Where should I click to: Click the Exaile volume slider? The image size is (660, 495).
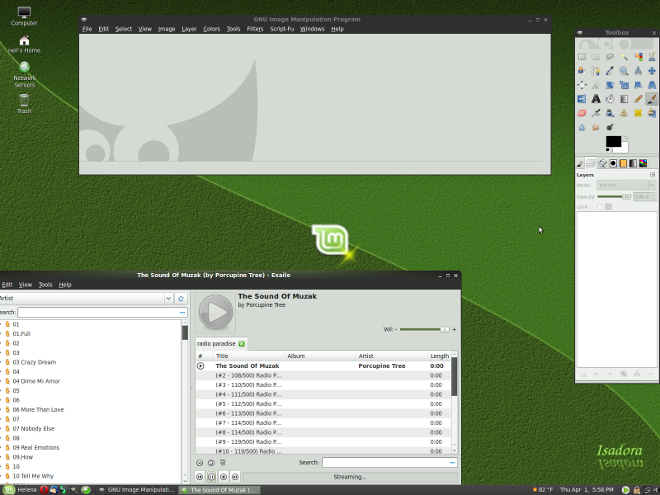(x=425, y=329)
